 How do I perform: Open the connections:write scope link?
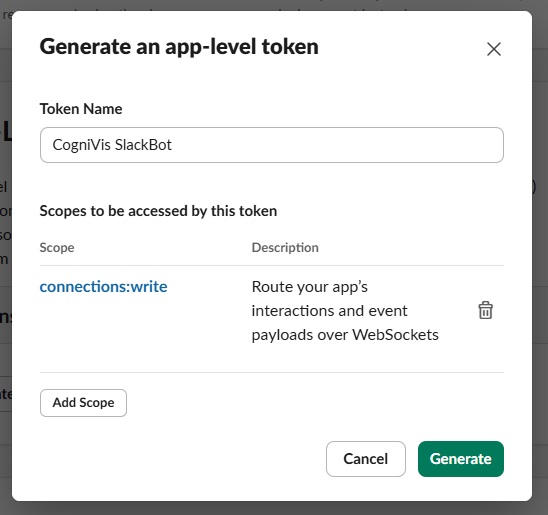pos(103,286)
